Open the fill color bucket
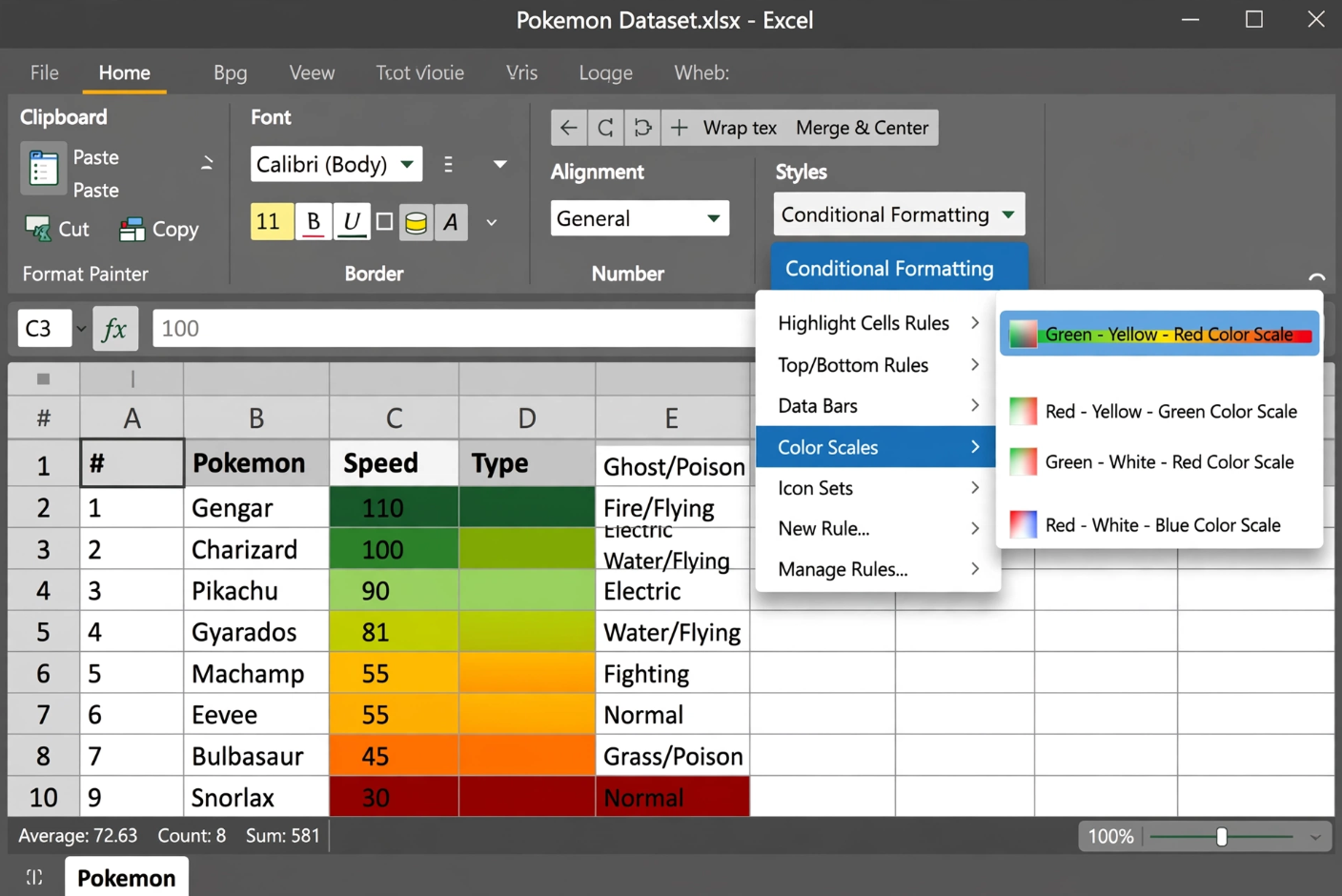Image resolution: width=1342 pixels, height=896 pixels. click(x=416, y=222)
